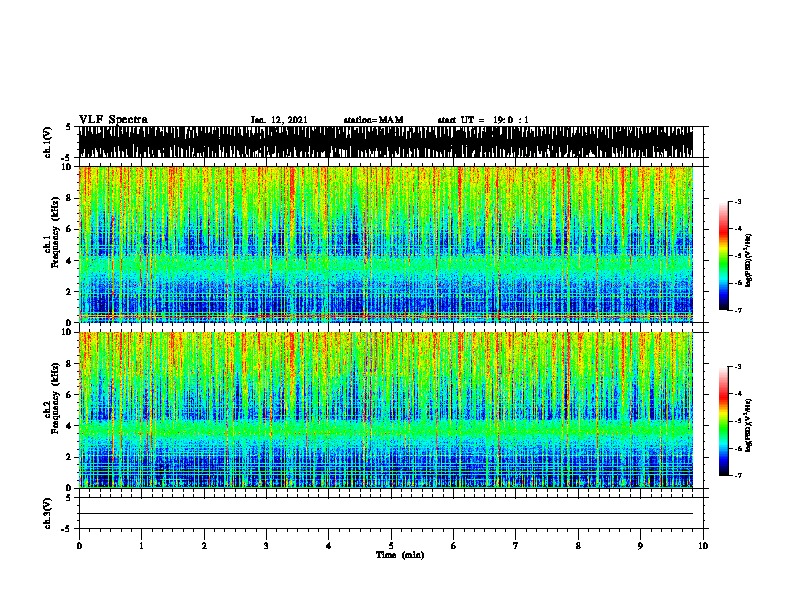Click the time axis tick label "2"
The height and width of the screenshot is (612, 792).
coord(204,546)
